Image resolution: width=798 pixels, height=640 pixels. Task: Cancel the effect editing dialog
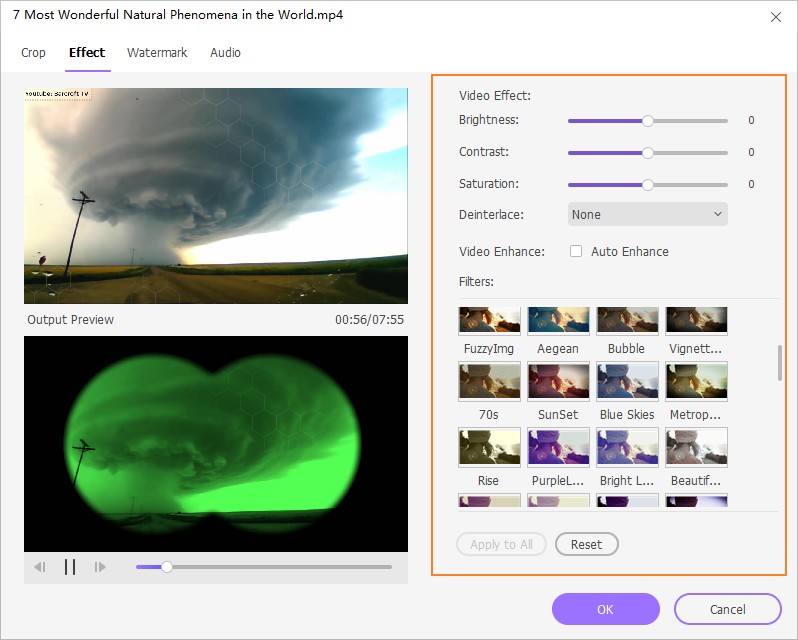click(727, 609)
